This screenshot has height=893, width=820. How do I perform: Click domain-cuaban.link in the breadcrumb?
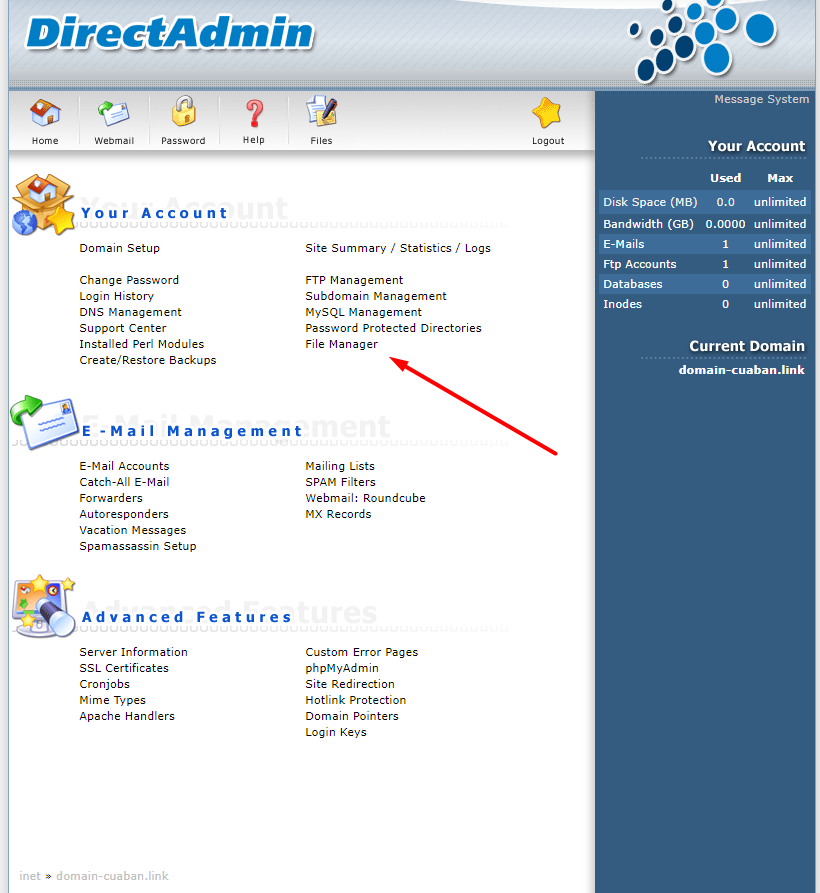112,876
